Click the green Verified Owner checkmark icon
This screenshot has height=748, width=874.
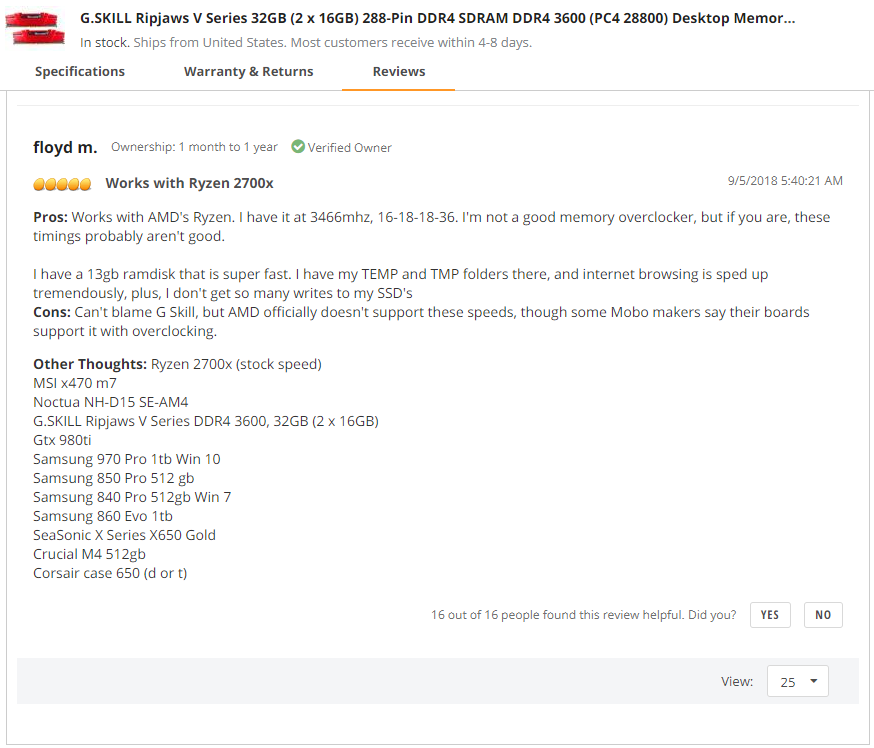(x=298, y=147)
